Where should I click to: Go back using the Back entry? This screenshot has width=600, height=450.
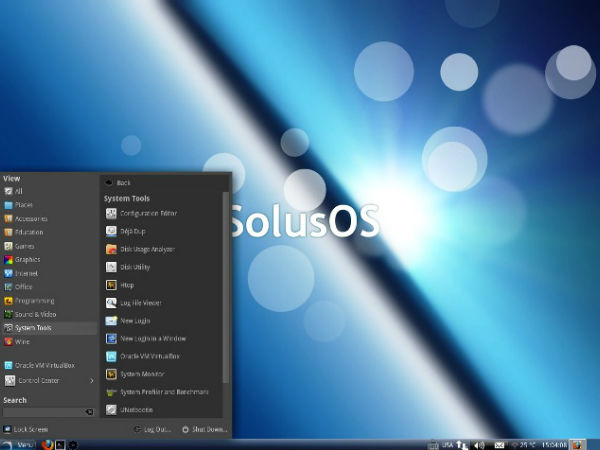[x=123, y=182]
